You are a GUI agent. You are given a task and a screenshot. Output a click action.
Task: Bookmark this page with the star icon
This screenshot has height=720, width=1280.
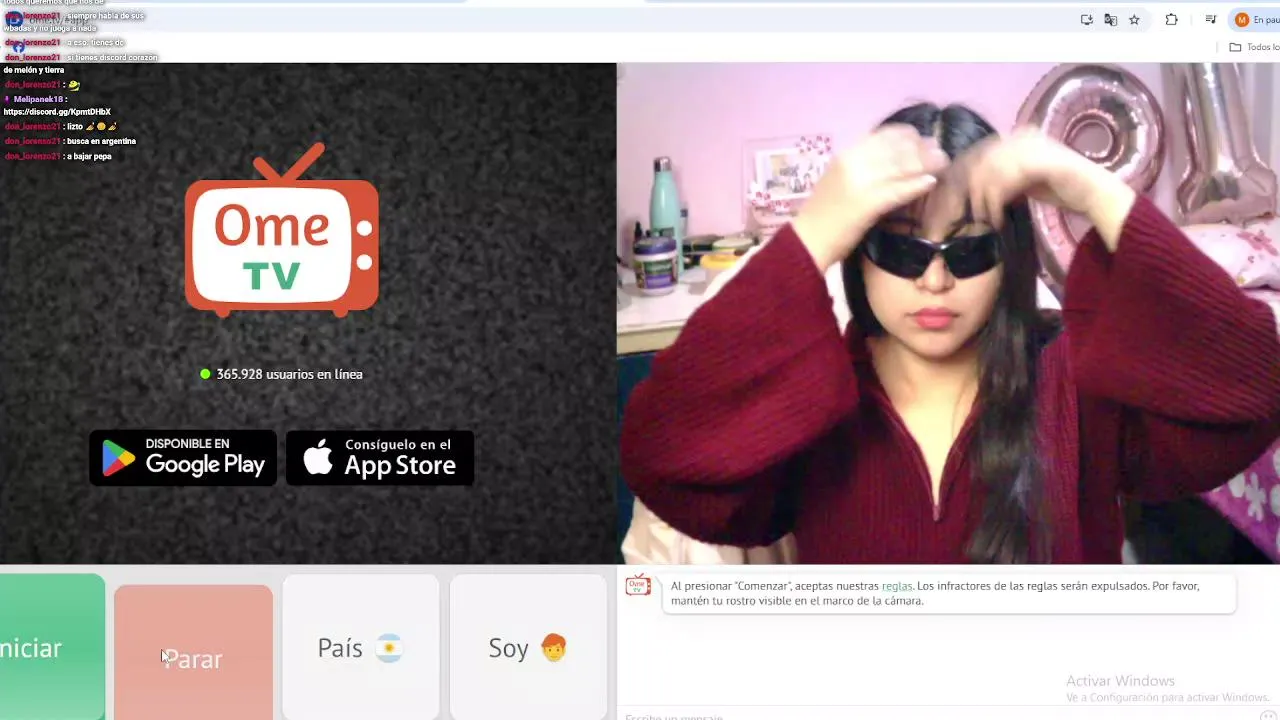1134,19
